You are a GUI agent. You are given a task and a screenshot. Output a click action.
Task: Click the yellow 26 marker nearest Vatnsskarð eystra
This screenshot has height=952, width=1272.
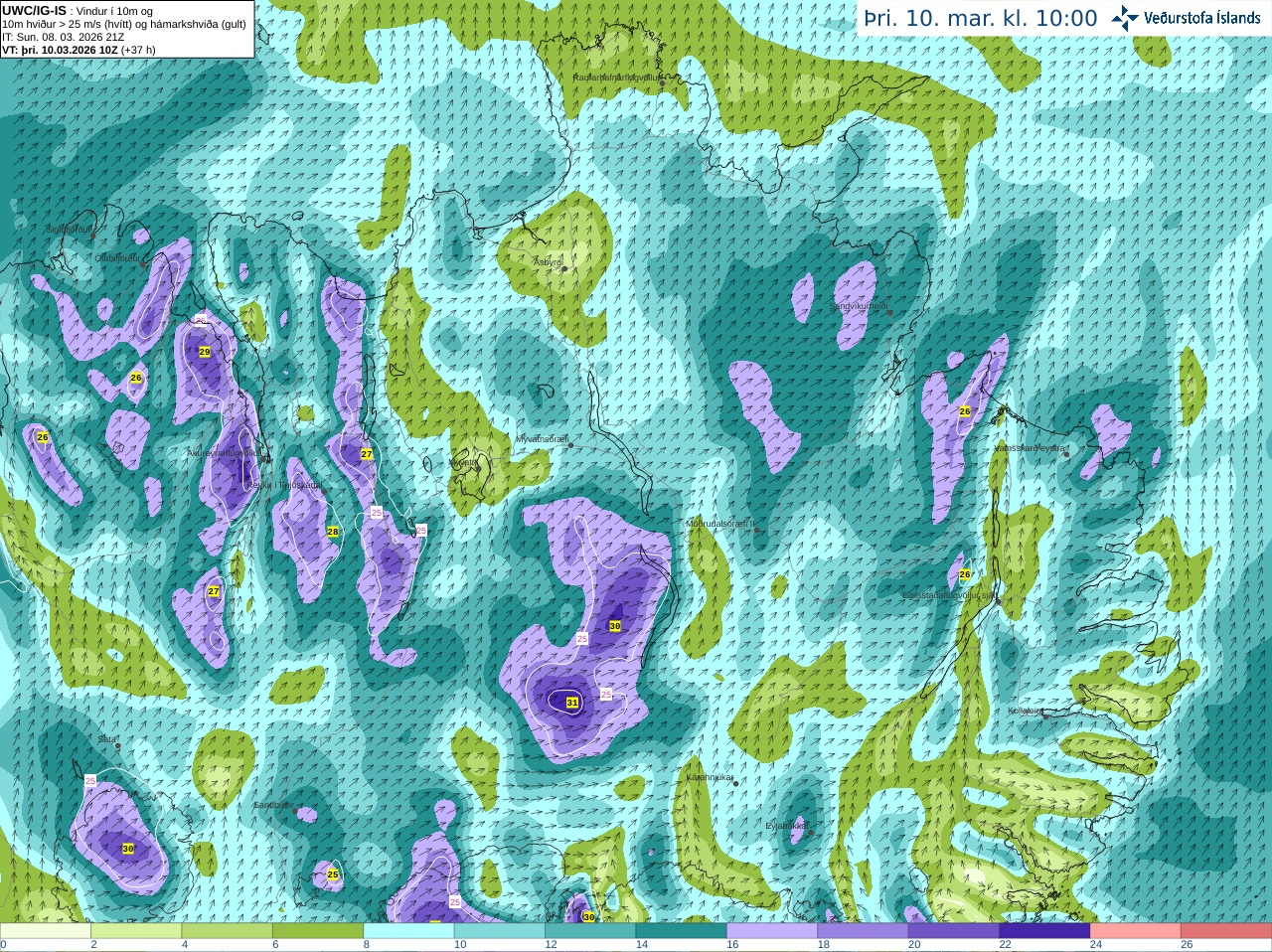[x=964, y=410]
